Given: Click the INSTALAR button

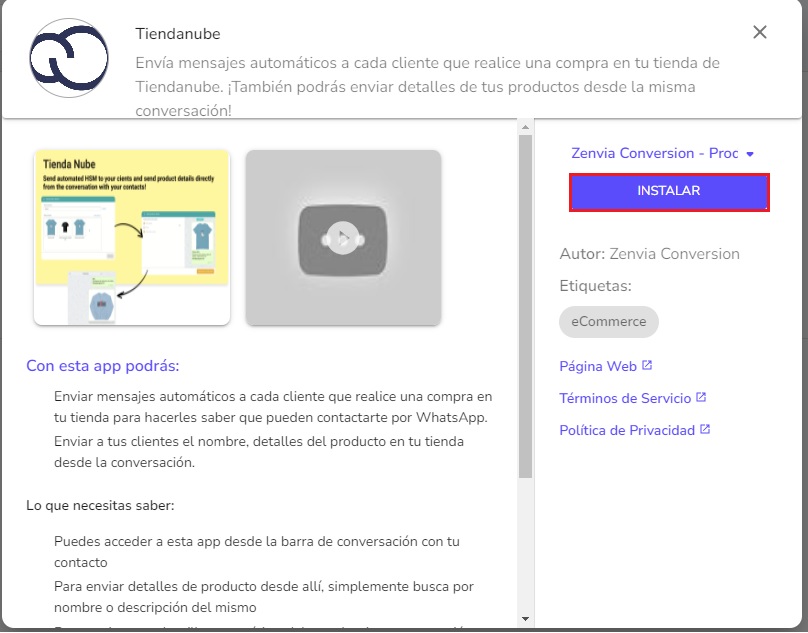Looking at the screenshot, I should (x=669, y=192).
